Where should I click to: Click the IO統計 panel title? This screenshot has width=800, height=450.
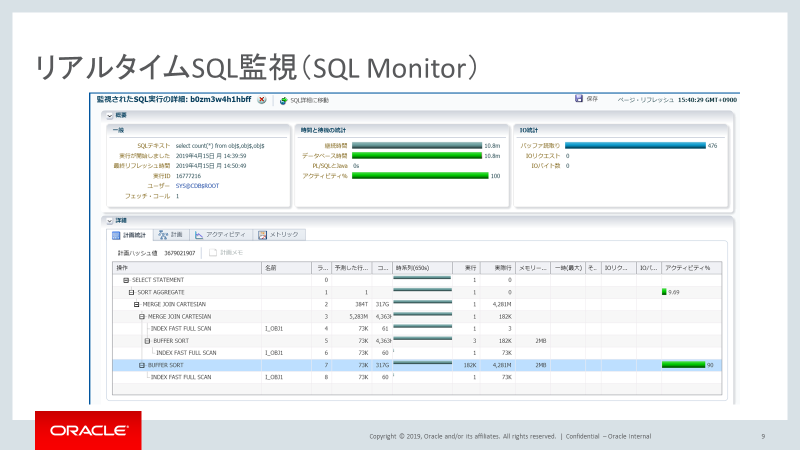tap(529, 131)
